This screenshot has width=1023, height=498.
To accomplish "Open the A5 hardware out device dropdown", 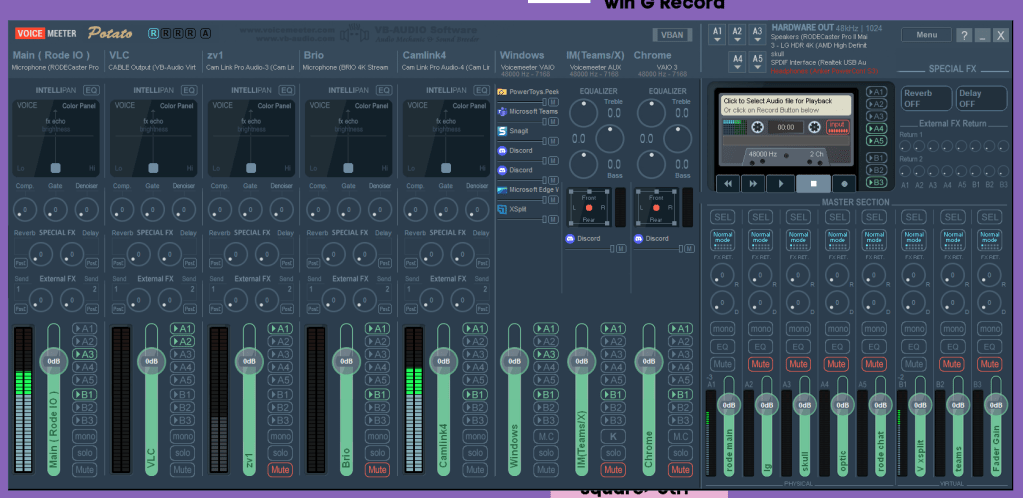I will [757, 61].
